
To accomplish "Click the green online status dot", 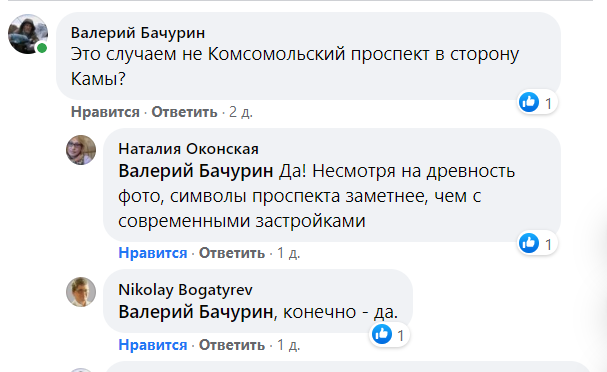I will click(x=42, y=48).
